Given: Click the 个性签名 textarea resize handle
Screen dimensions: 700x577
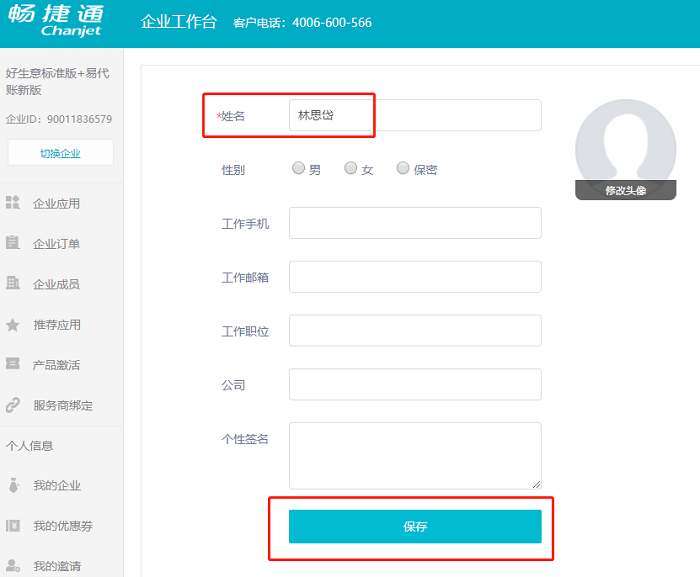Looking at the screenshot, I should coord(537,485).
